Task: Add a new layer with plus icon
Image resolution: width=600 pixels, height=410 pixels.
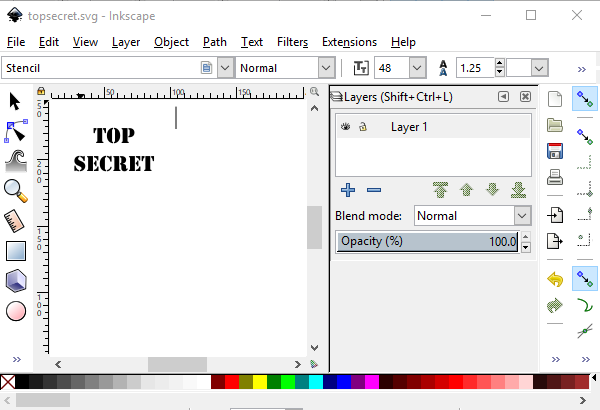Action: click(x=348, y=190)
